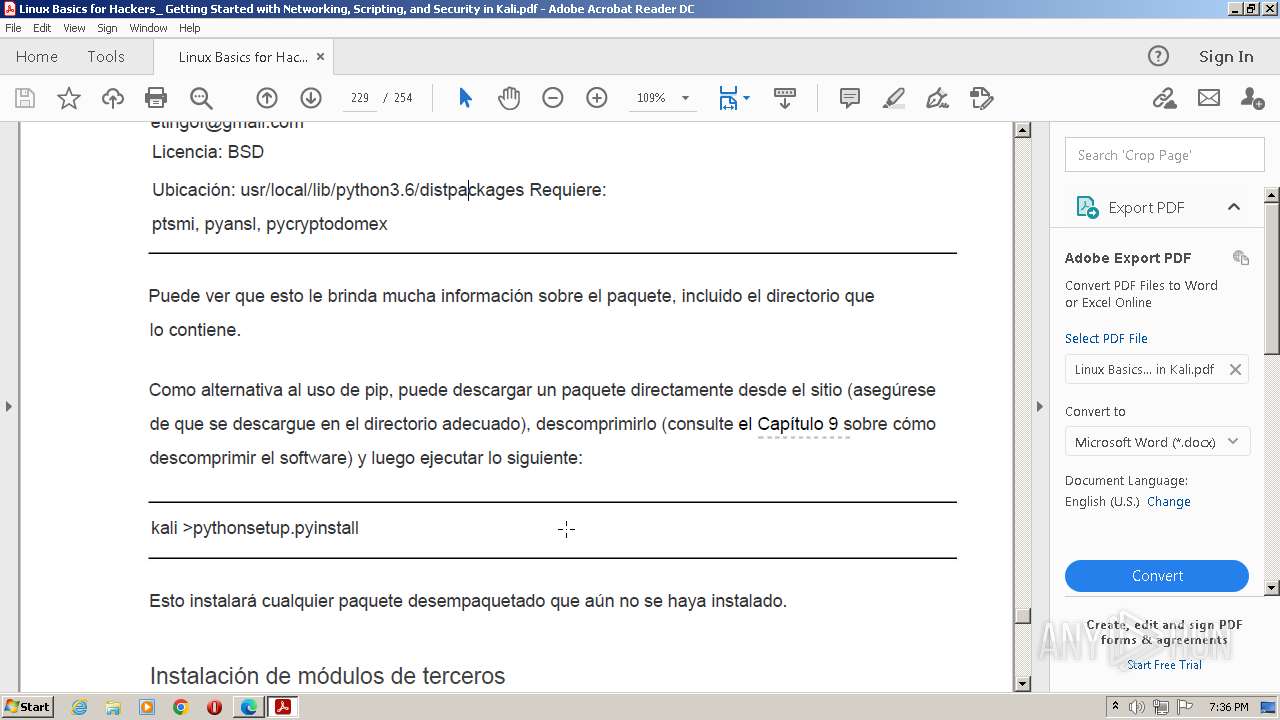Open the Edit menu

pos(42,28)
